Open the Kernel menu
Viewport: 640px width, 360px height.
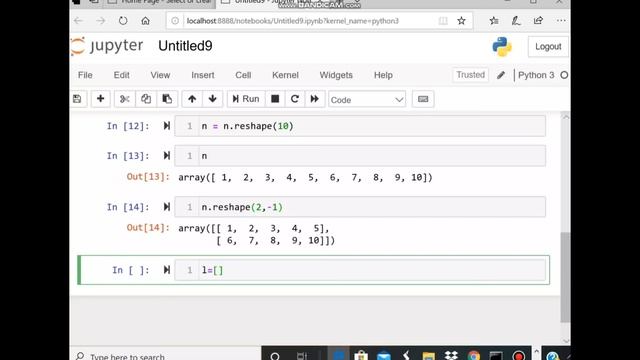pos(285,75)
